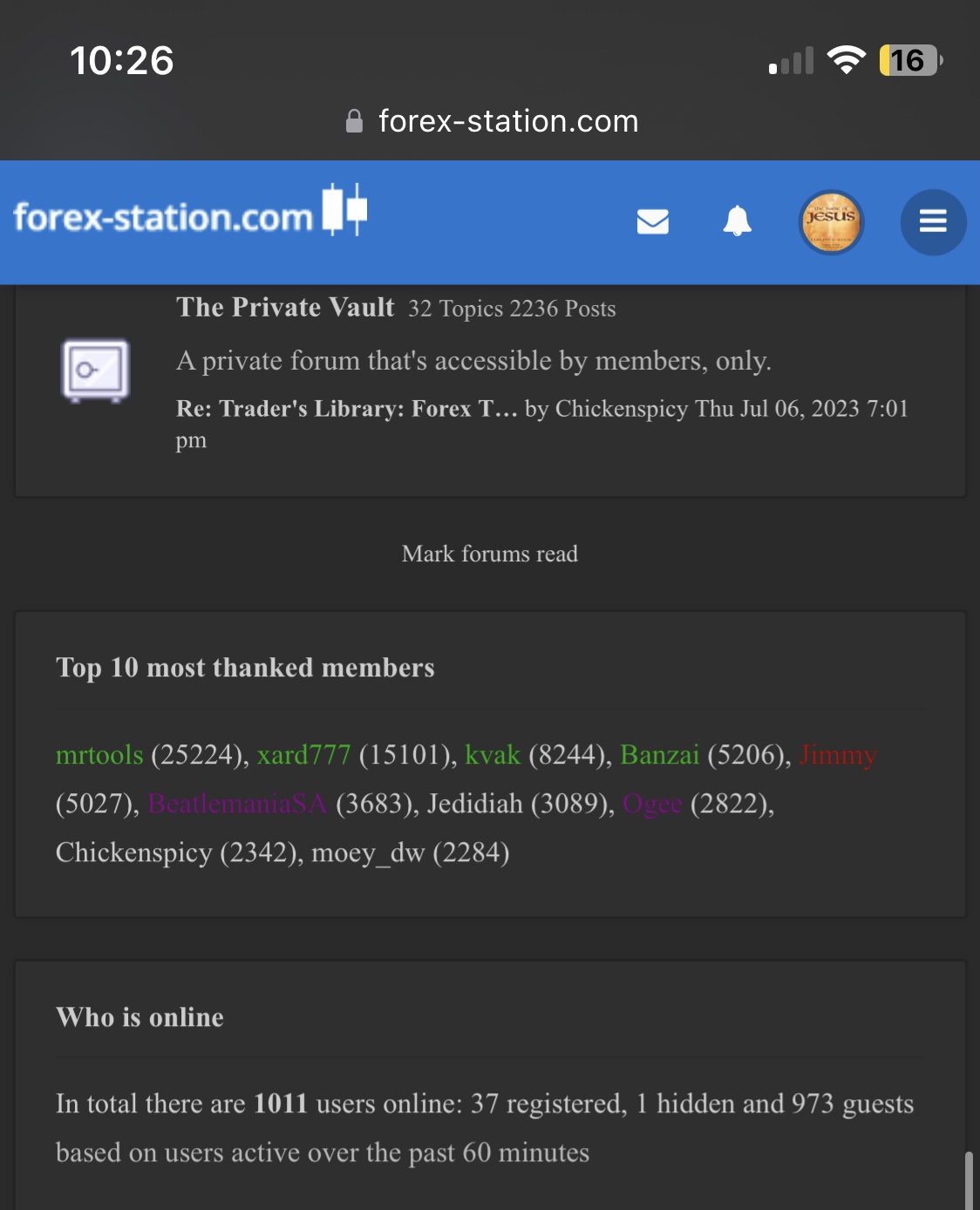This screenshot has width=980, height=1210.
Task: Tap the forex-station.com URL bar
Action: [x=507, y=121]
